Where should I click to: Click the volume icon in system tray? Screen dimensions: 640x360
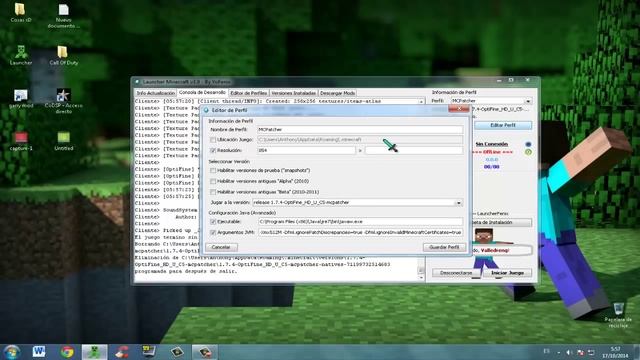point(569,352)
